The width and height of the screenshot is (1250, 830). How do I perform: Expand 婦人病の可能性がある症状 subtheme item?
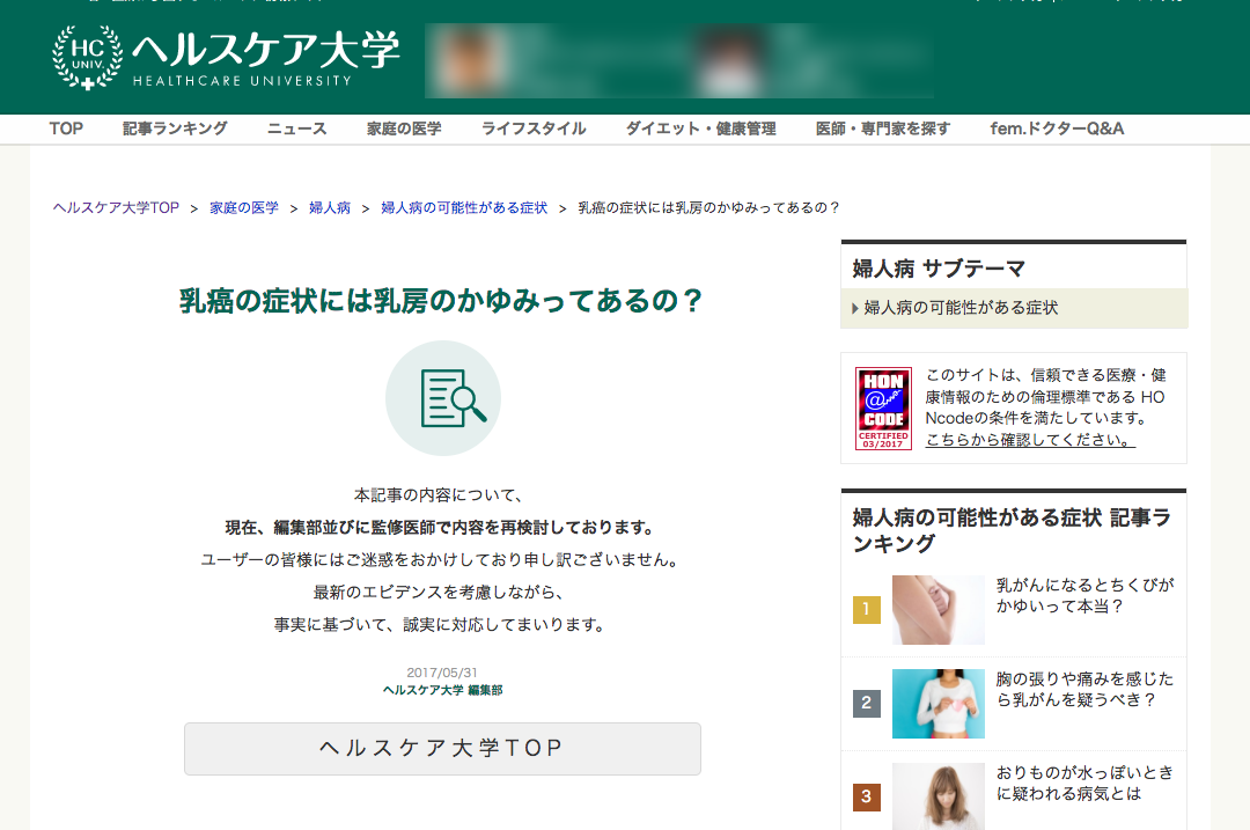tap(960, 308)
